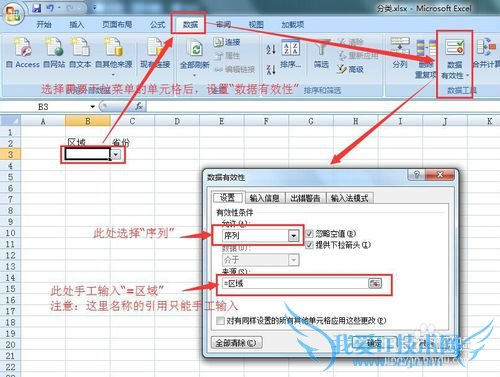Close the Data Validation dialog
This screenshot has width=500, height=377.
pyautogui.click(x=440, y=175)
